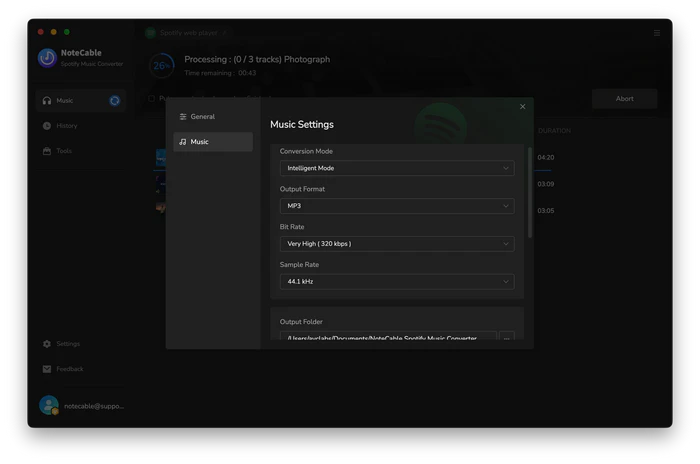Open the Bit Rate dropdown
Viewport: 700px width, 464px height.
coord(397,244)
